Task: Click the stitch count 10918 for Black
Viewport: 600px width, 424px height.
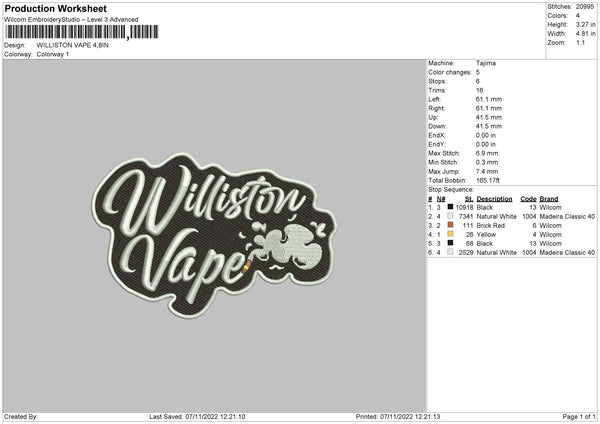Action: click(x=464, y=207)
